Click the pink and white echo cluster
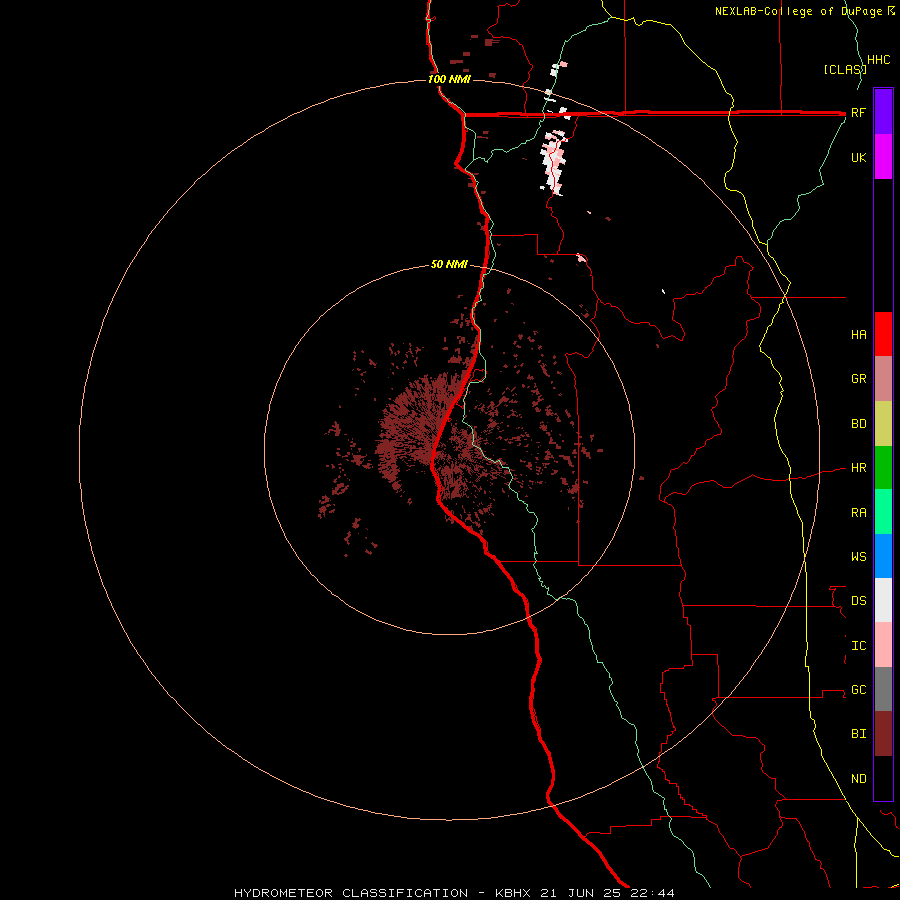900x900 pixels. point(554,161)
